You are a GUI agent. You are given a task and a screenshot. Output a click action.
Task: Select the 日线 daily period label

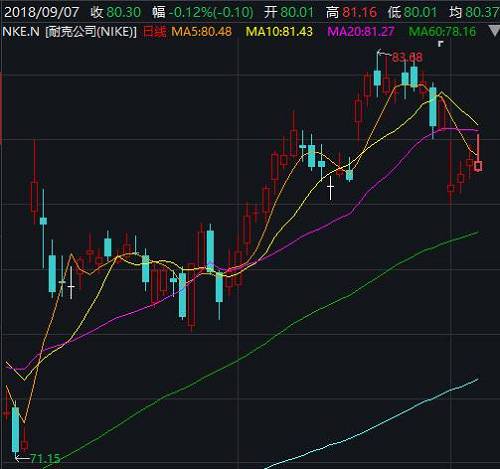155,32
